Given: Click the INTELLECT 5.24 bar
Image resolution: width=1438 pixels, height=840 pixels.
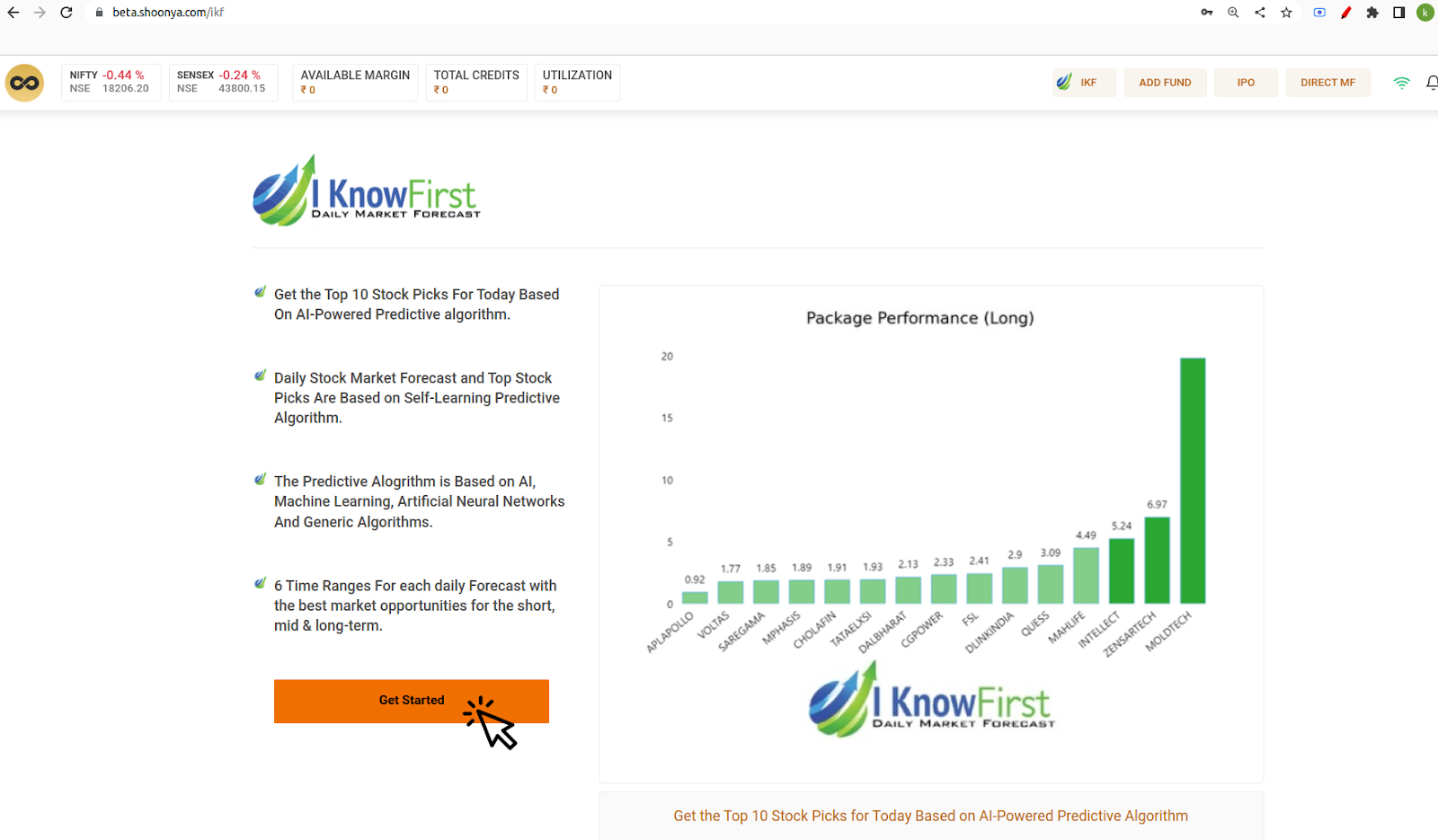Looking at the screenshot, I should point(1122,570).
